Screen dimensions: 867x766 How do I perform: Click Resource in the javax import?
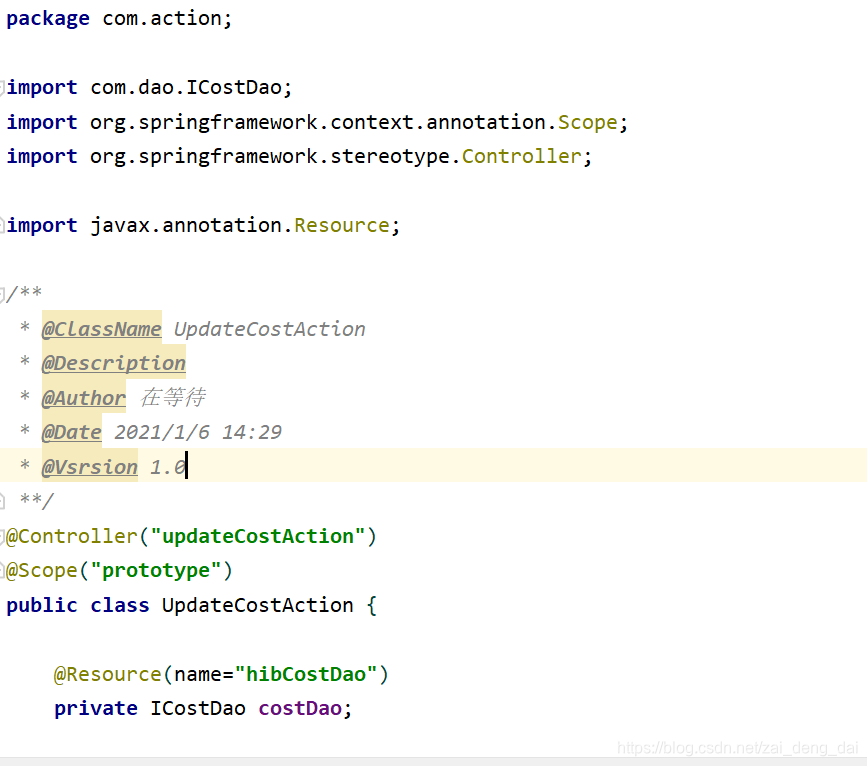(x=342, y=226)
